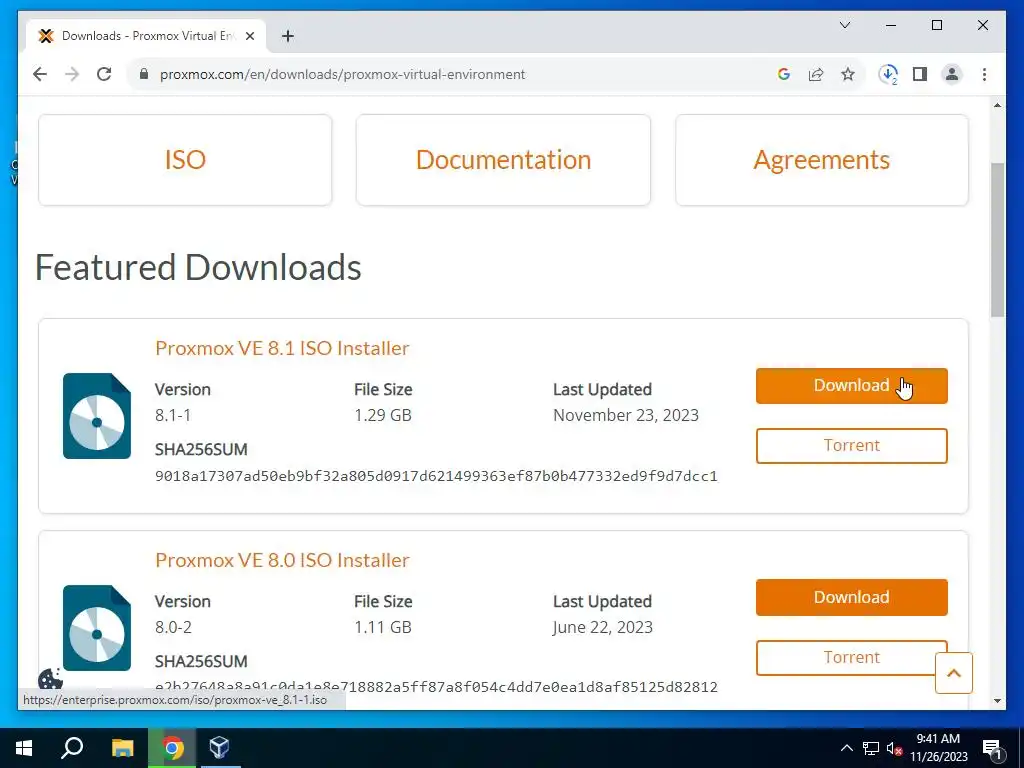Open a new browser tab
Viewport: 1024px width, 768px height.
[x=287, y=36]
